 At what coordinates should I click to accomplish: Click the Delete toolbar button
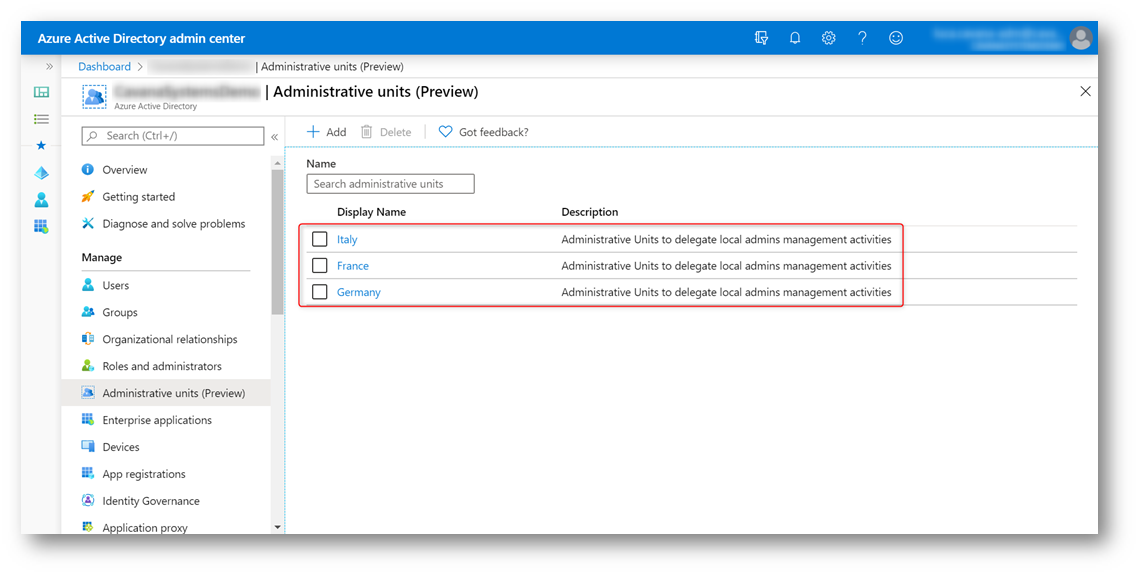click(386, 132)
